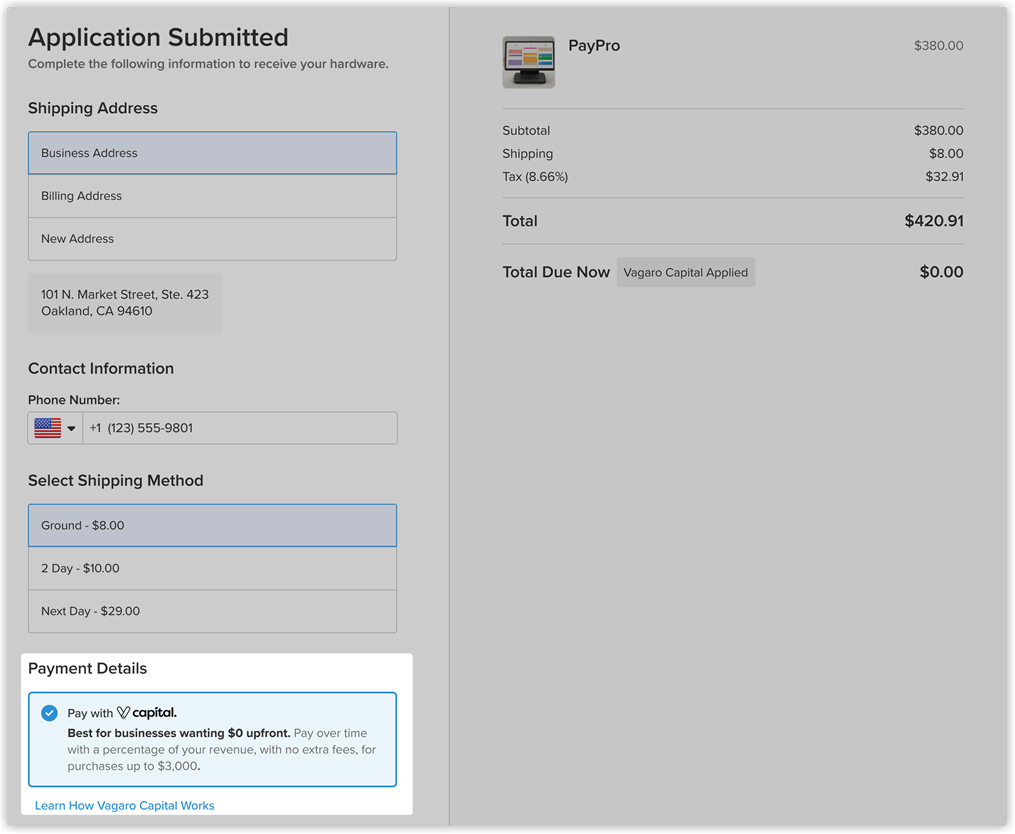Click the Payment Details heading

point(87,668)
